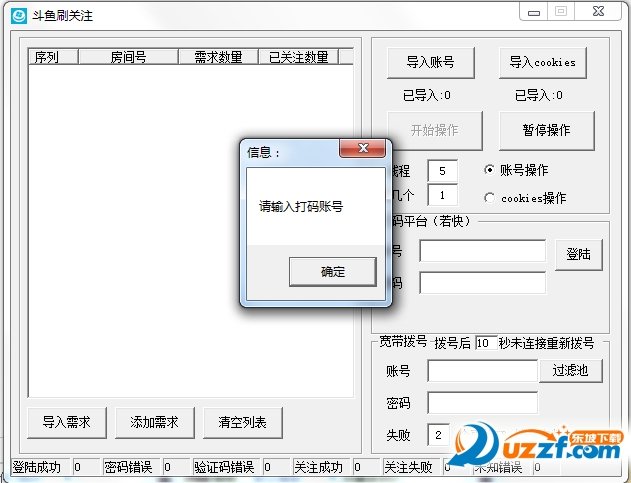Click the 请输入打码账号 message text
The image size is (631, 483).
[x=301, y=207]
